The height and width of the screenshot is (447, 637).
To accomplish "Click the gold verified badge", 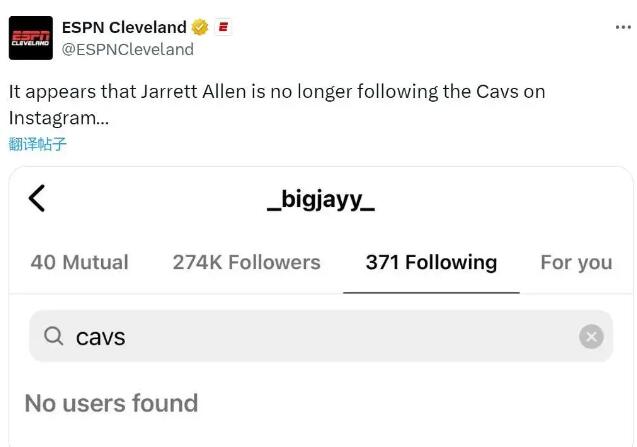I will [200, 27].
